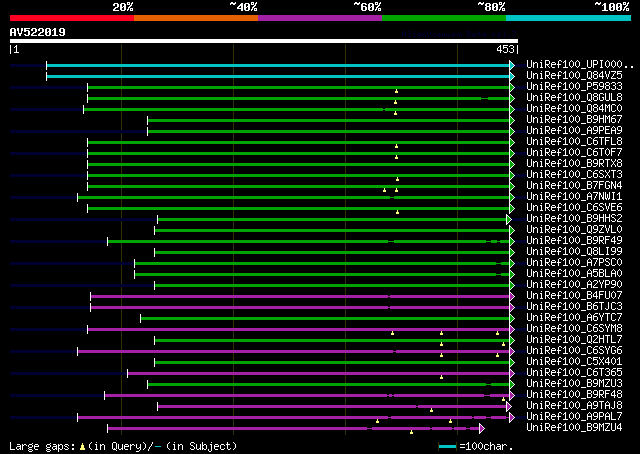Click the purple alignment bar for UniRef100_B4FU07
The width and height of the screenshot is (640, 454).
tap(300, 296)
